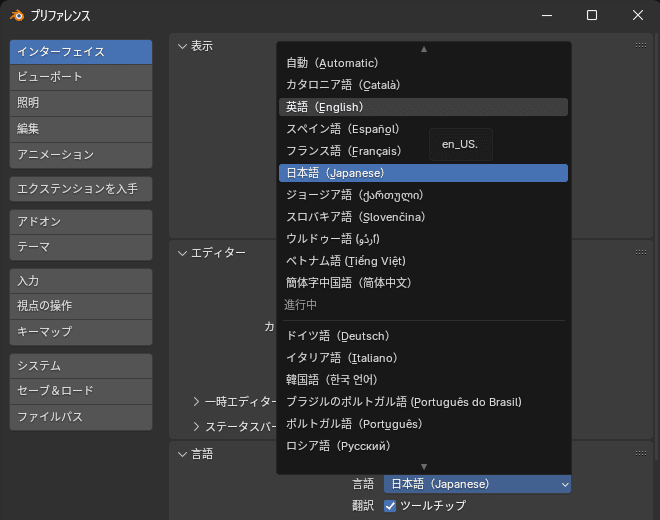
Task: Click the drag grip dots of 言語 panel
Action: (641, 453)
